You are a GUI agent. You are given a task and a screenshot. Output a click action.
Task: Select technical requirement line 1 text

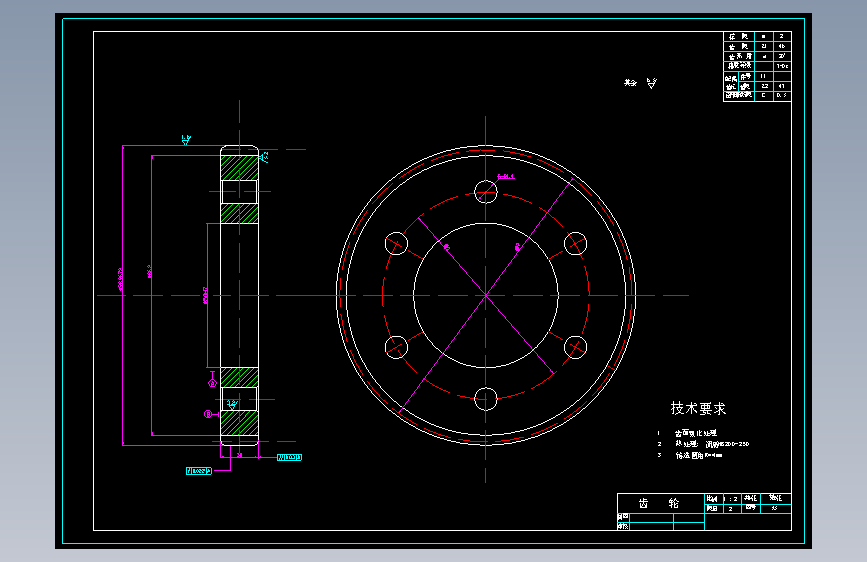[x=696, y=433]
